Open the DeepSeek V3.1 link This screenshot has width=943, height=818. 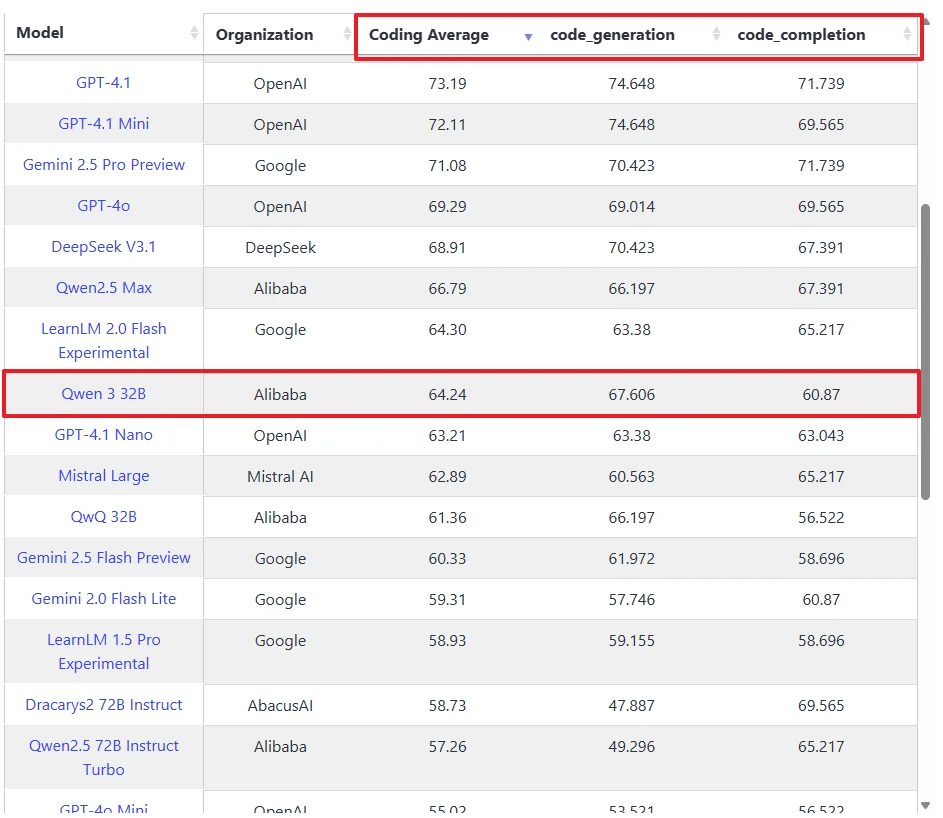(103, 246)
